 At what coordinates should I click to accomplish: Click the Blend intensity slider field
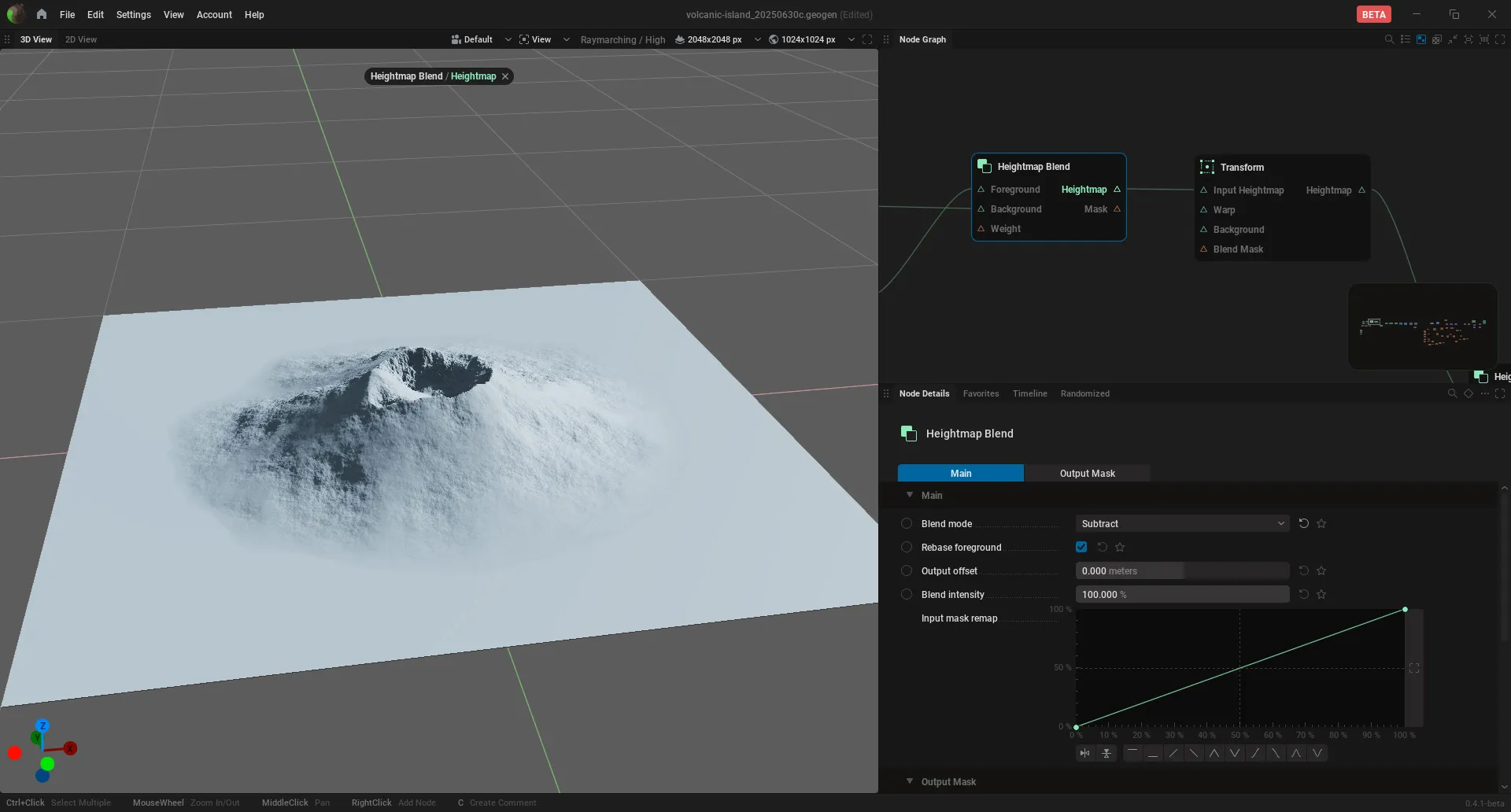point(1182,594)
